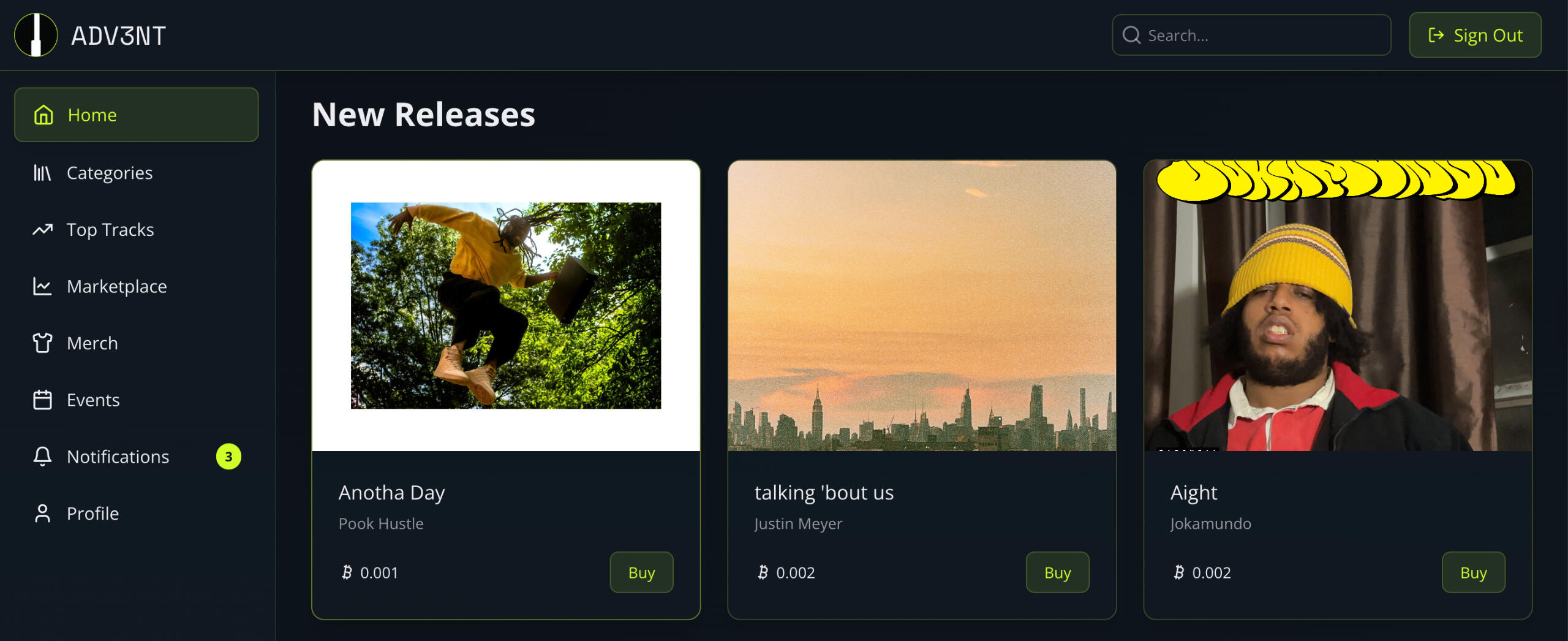Click the Events calendar icon
Viewport: 1568px width, 641px height.
coord(42,400)
